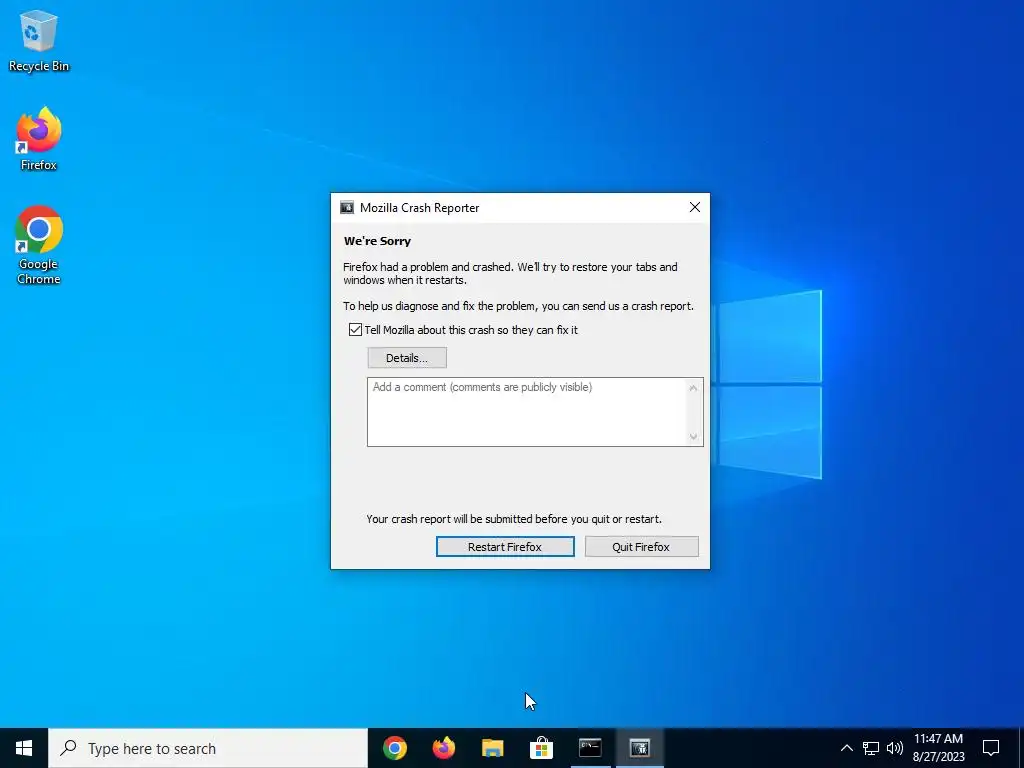
Task: Click the search magnifier icon in taskbar
Action: click(68, 748)
